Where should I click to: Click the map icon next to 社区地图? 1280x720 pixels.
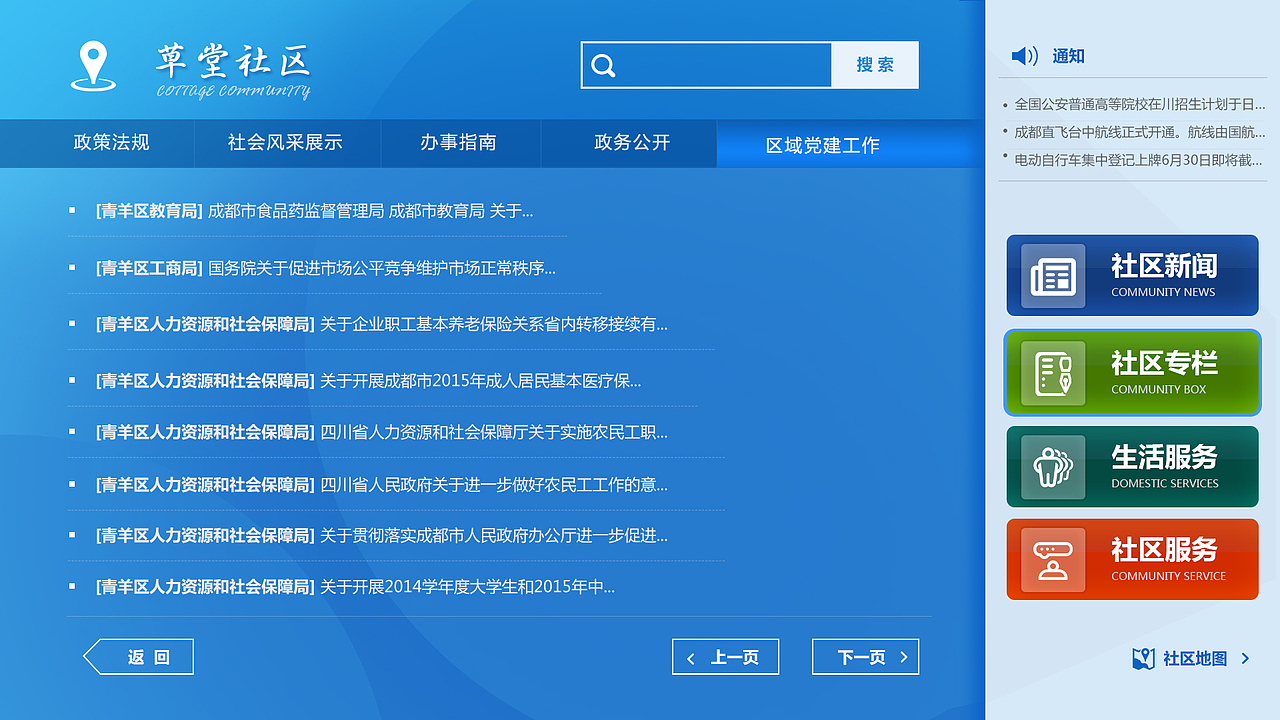tap(1142, 658)
